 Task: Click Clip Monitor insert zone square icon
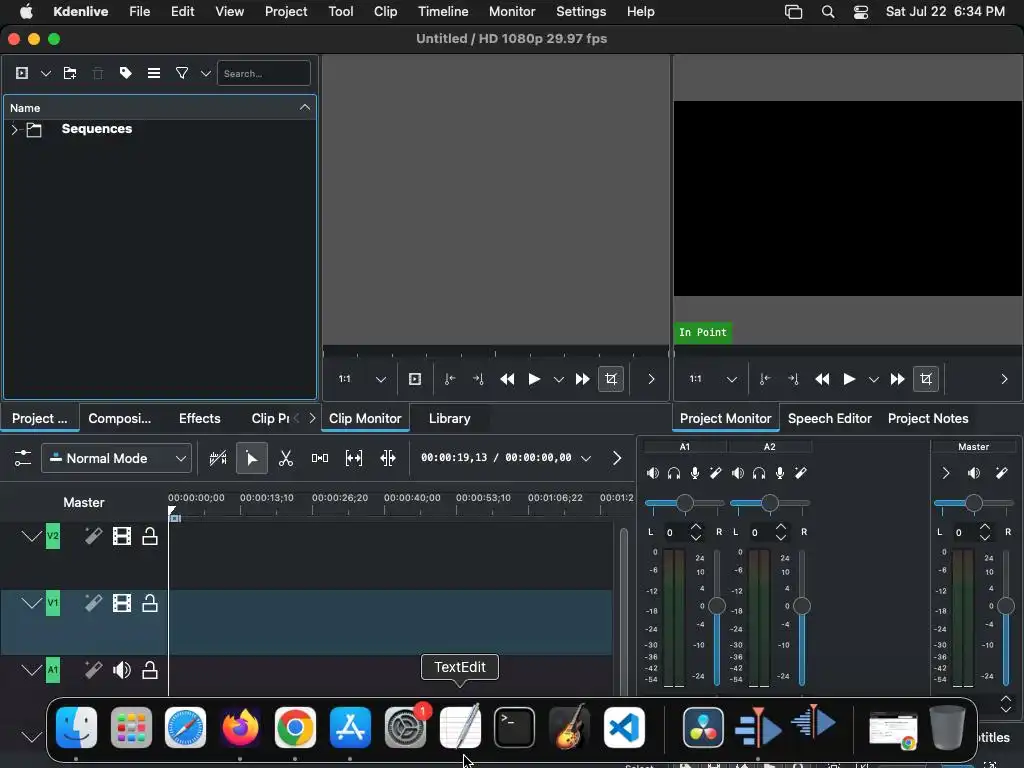pyautogui.click(x=415, y=379)
